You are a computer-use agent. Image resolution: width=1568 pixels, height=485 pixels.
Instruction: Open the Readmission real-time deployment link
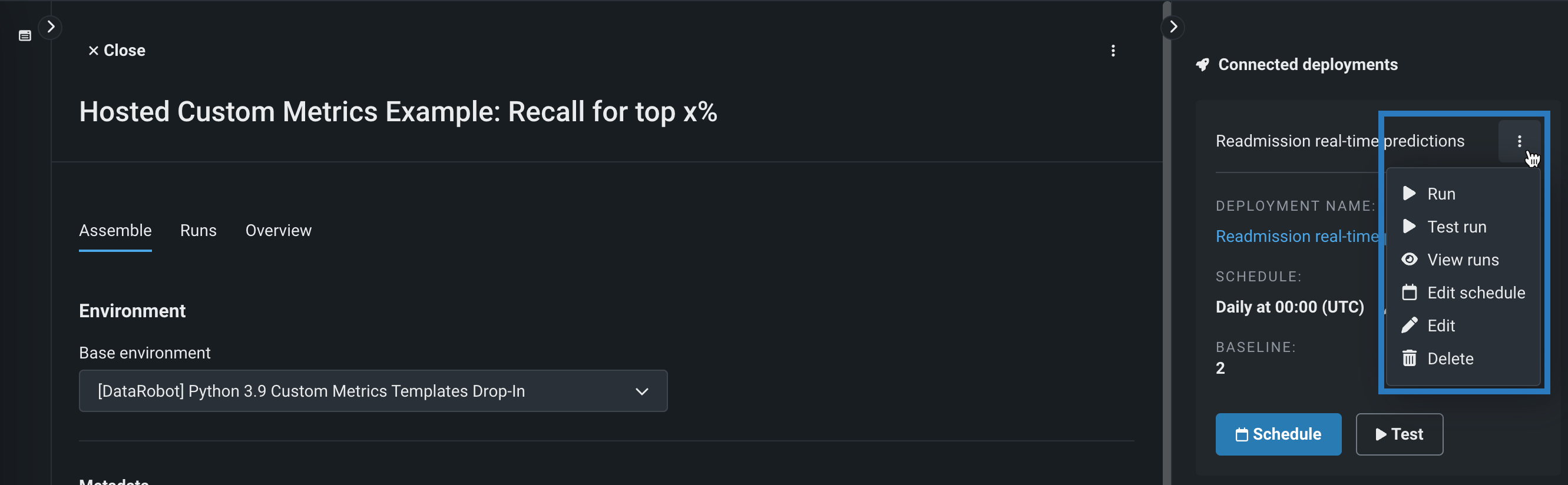1296,236
